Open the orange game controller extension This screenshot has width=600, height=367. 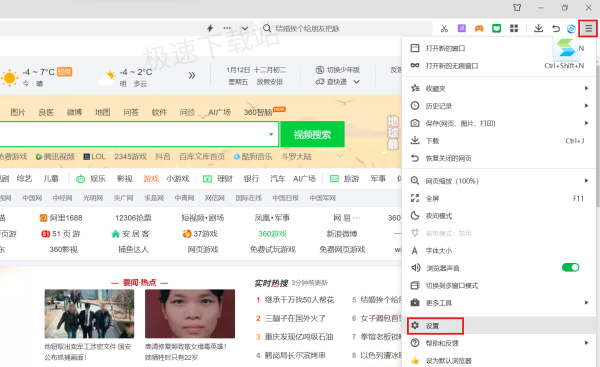tap(479, 28)
